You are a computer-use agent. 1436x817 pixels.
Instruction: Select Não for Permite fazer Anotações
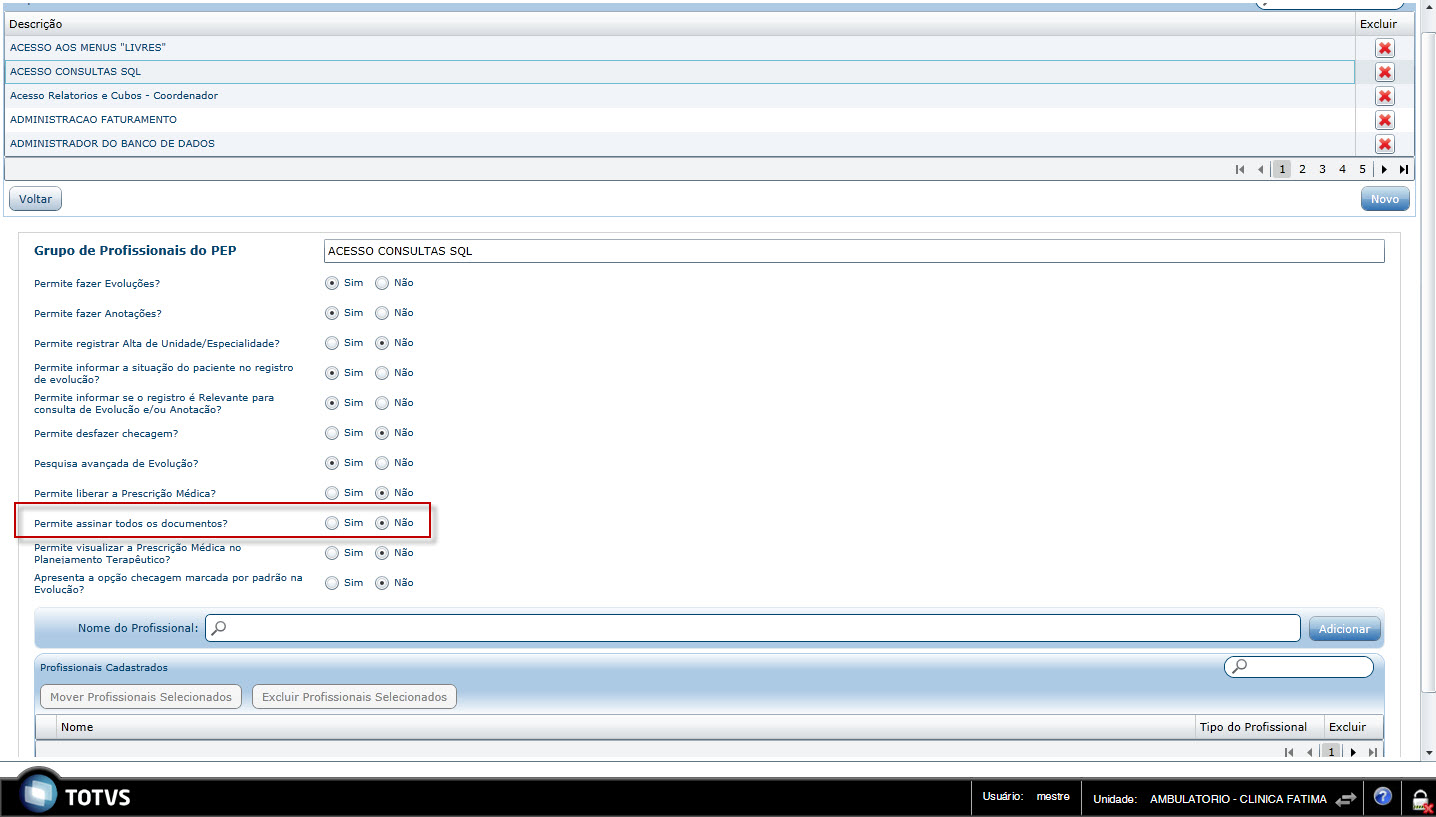click(382, 313)
